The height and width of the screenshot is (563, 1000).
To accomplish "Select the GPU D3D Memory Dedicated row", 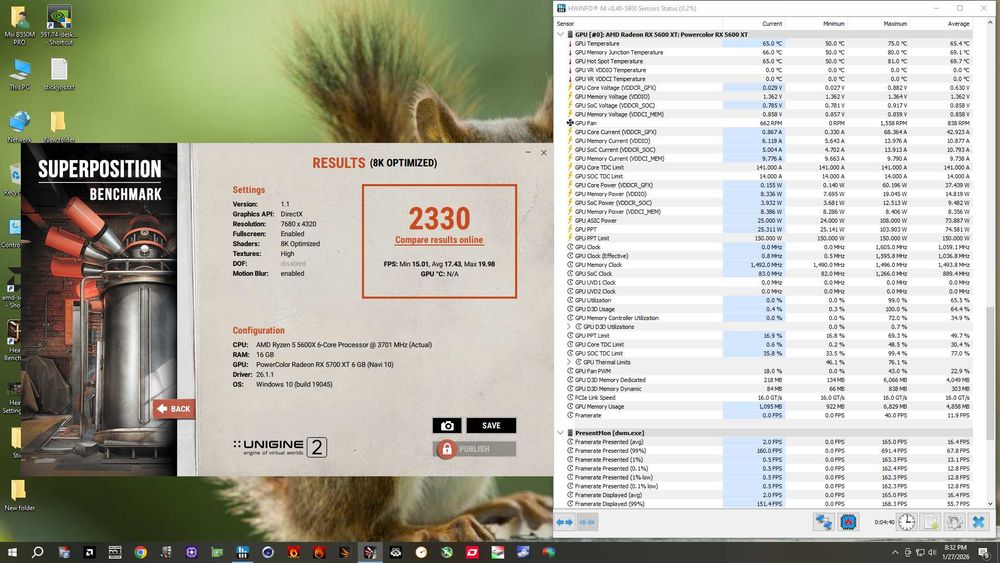I will tap(770, 380).
